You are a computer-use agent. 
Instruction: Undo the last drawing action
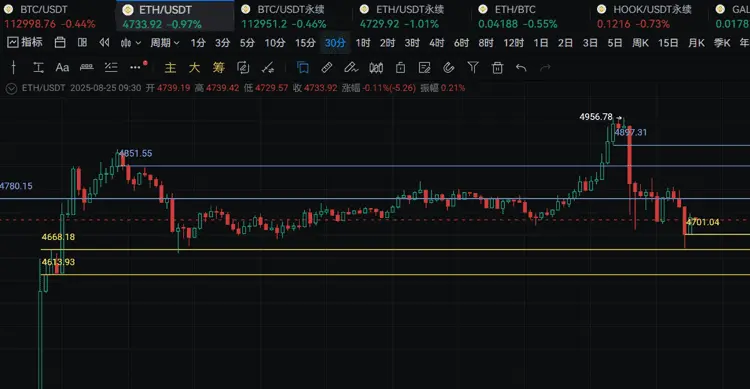(521, 67)
